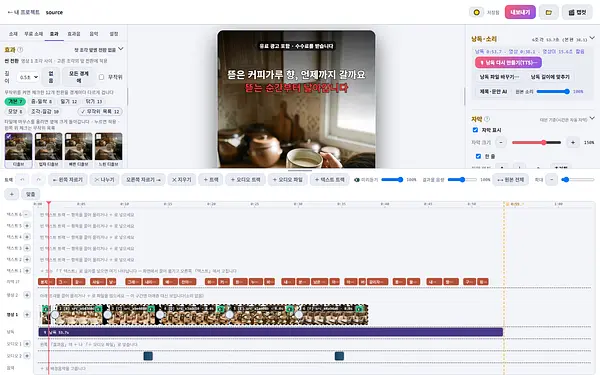600x375 pixels.
Task: Switch to the 음악 tab
Action: pyautogui.click(x=94, y=34)
